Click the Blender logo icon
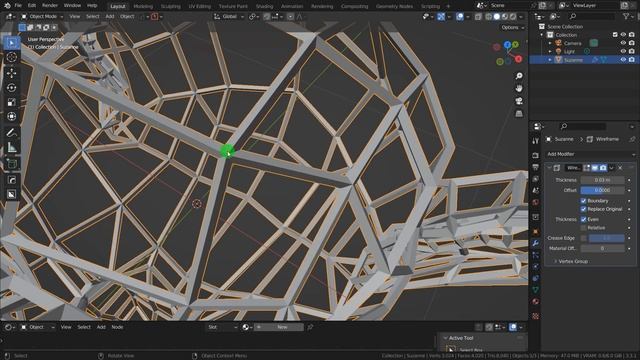 tap(7, 6)
